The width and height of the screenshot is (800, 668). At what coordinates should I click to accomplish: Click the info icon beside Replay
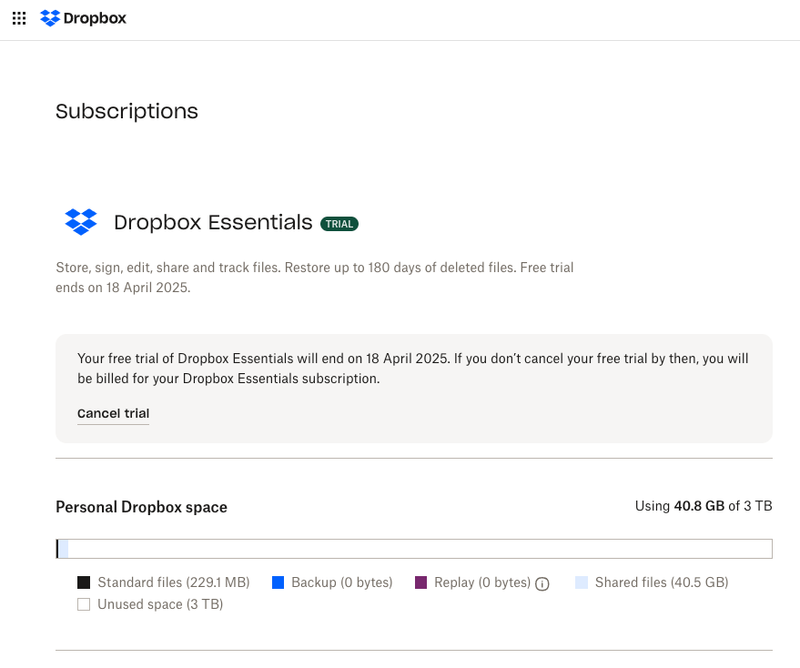543,584
